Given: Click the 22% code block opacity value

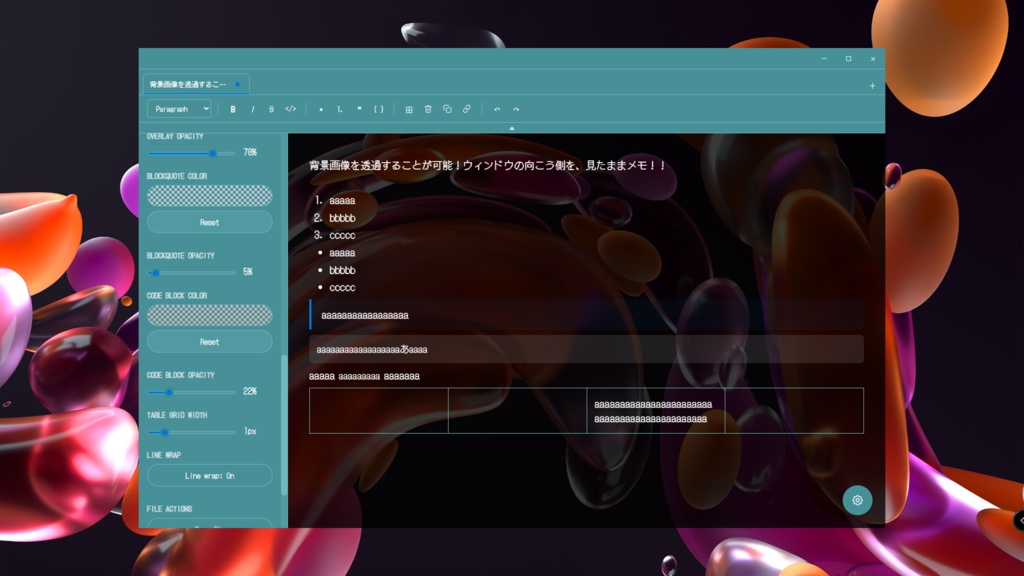Looking at the screenshot, I should [x=249, y=391].
